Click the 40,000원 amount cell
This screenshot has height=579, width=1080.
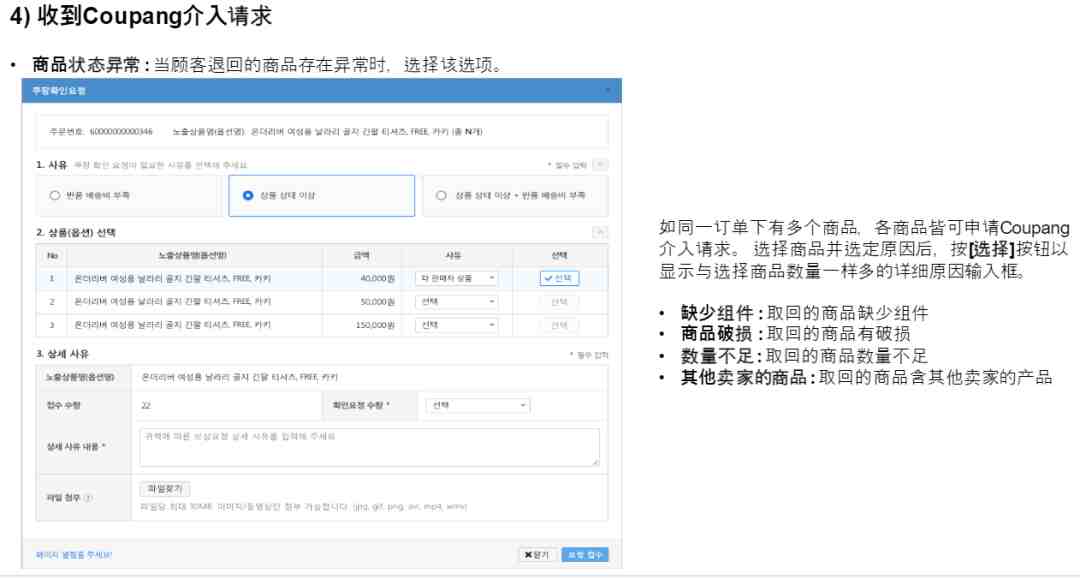click(377, 278)
